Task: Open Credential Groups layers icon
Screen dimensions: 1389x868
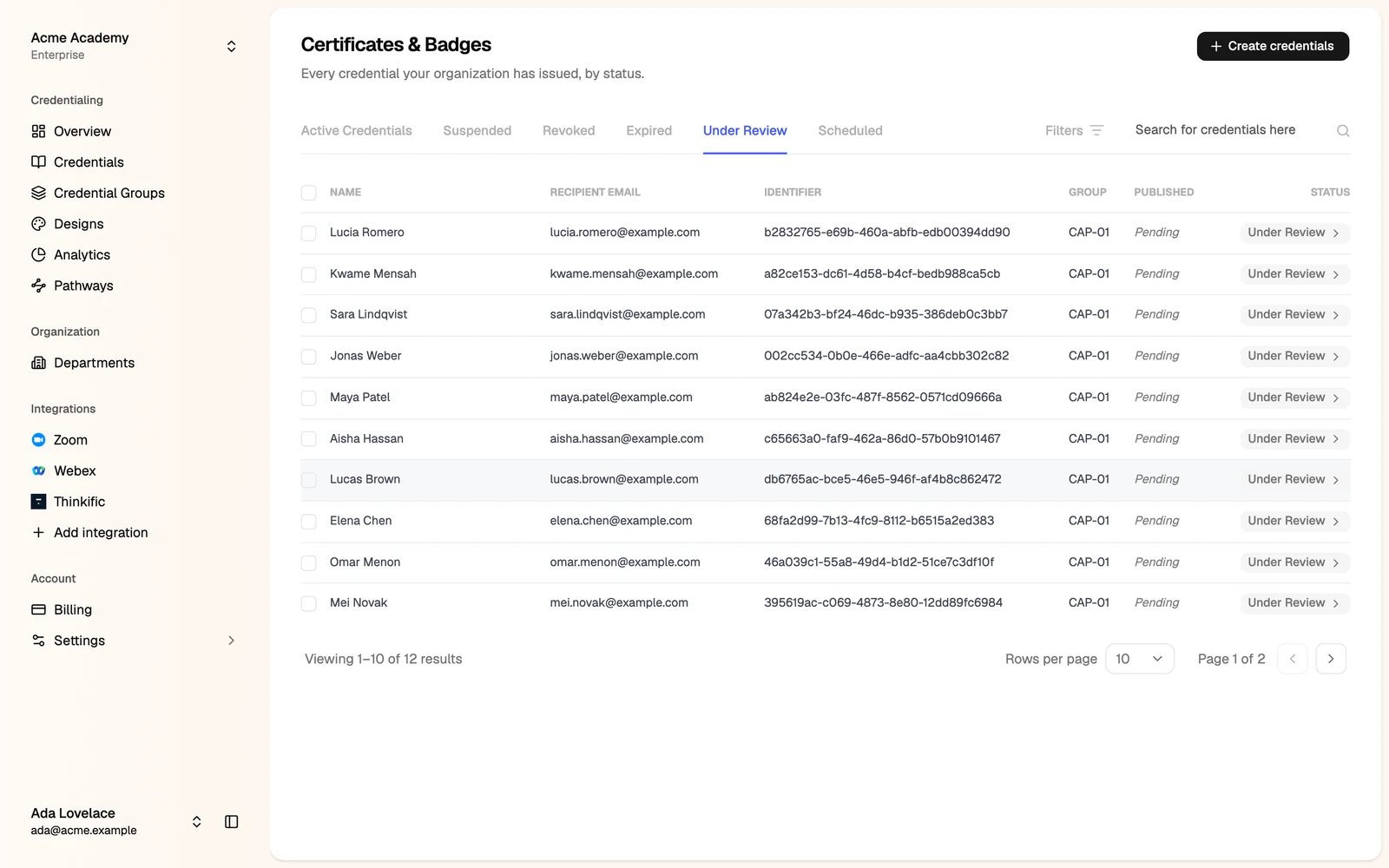Action: (38, 193)
